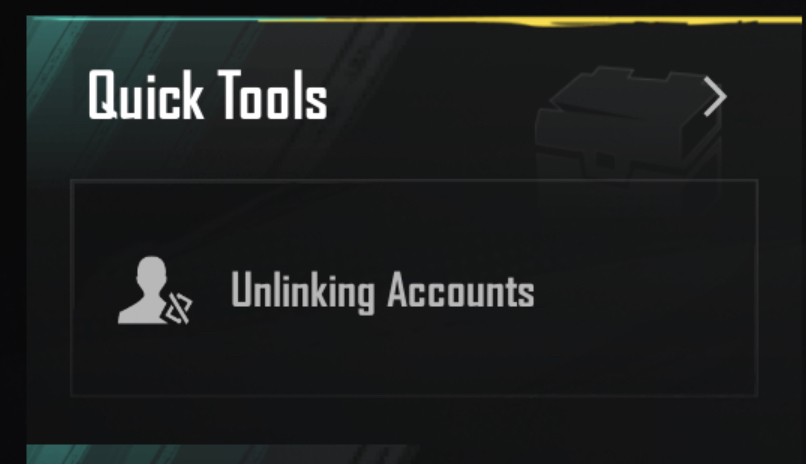Open the Quick Tools heading

click(x=207, y=96)
